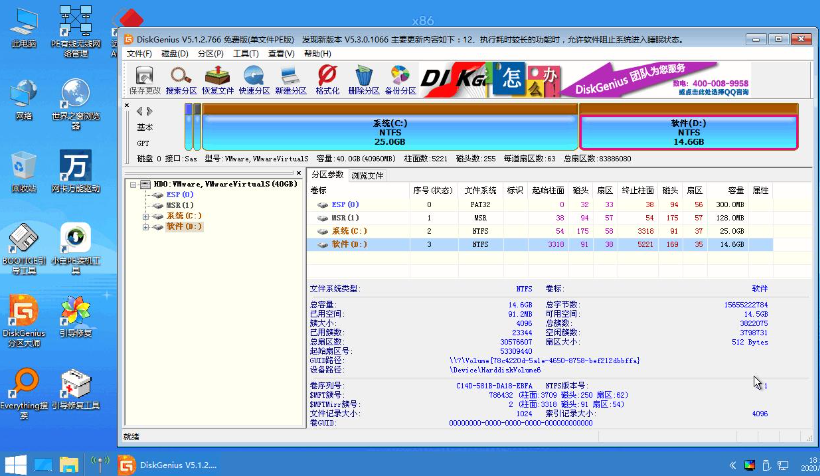Open the 查看(V) menu
820x476 pixels.
[281, 53]
